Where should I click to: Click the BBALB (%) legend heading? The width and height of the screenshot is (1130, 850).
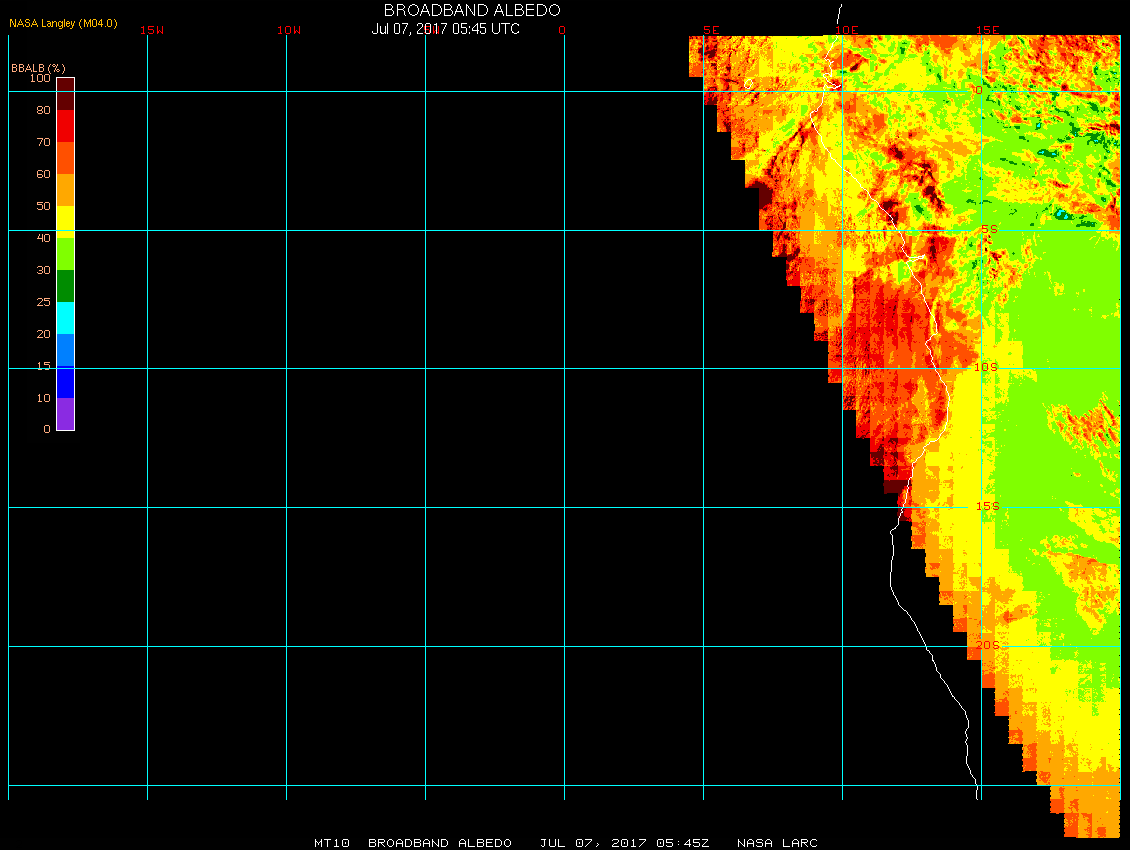coord(38,68)
